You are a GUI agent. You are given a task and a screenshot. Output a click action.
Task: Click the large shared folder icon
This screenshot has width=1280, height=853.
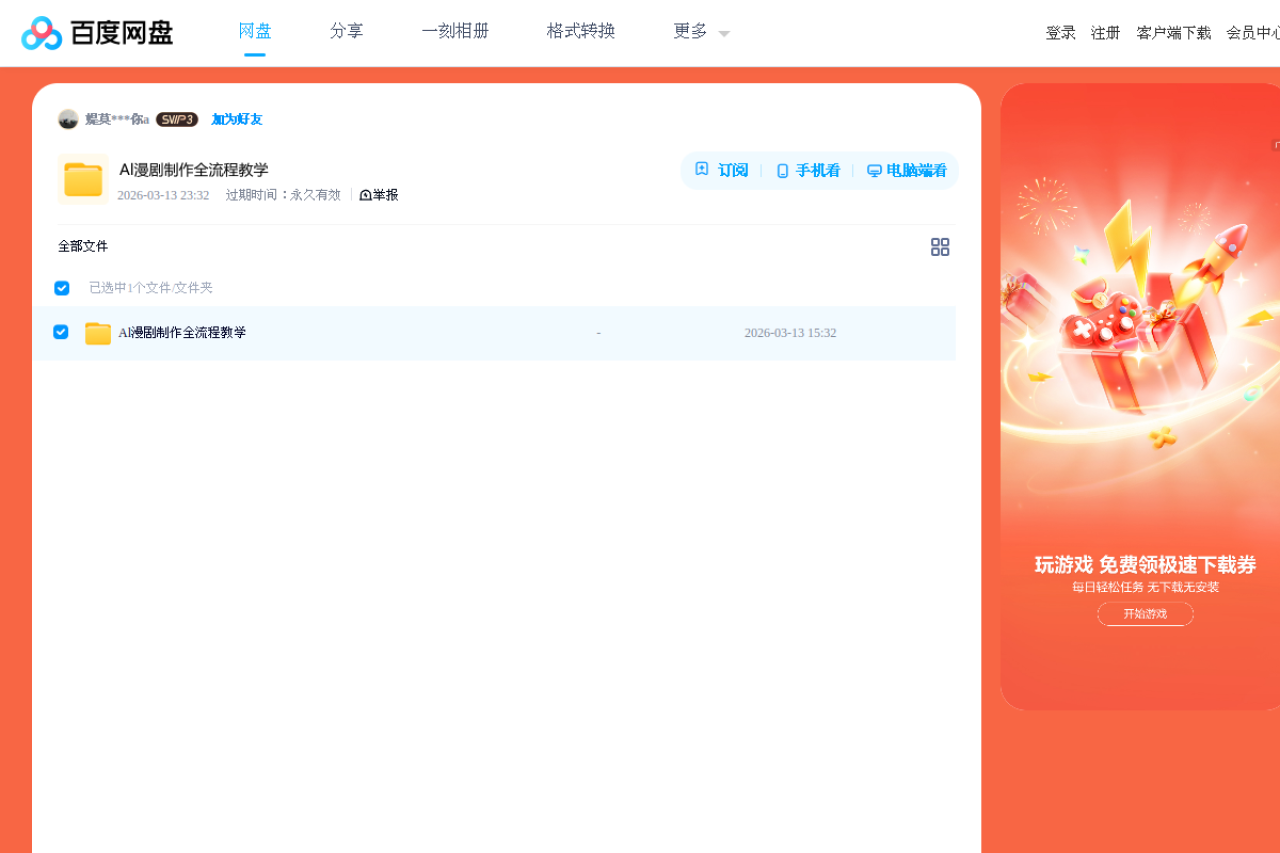83,179
